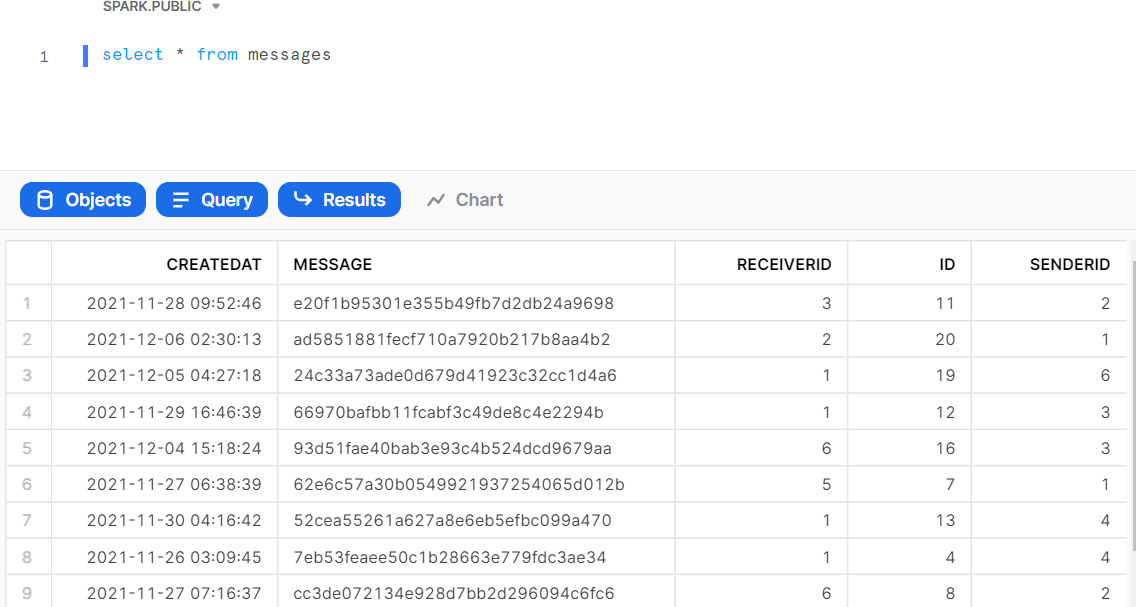The image size is (1136, 607).
Task: Select message 24c33a73ade0d679d41923c32cc1d4a6
Action: 476,375
